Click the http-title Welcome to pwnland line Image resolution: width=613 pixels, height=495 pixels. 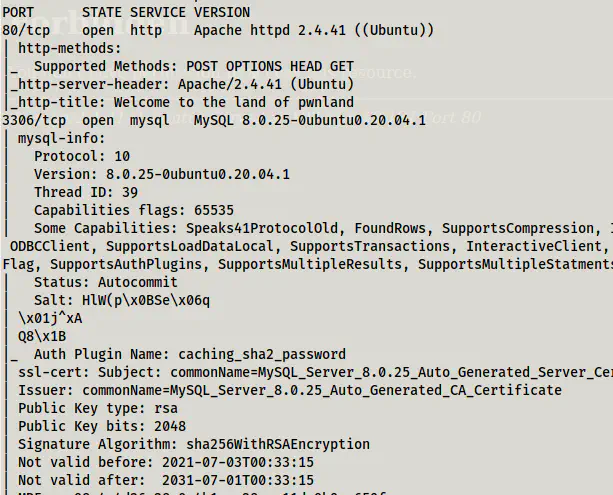pos(182,102)
